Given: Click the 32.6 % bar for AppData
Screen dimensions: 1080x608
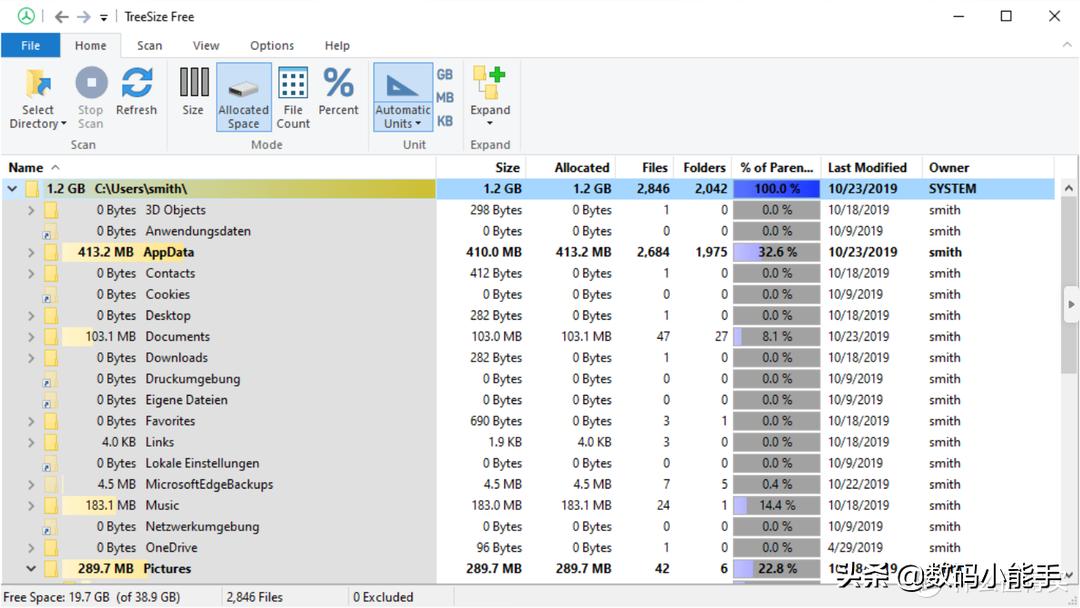Looking at the screenshot, I should [776, 253].
